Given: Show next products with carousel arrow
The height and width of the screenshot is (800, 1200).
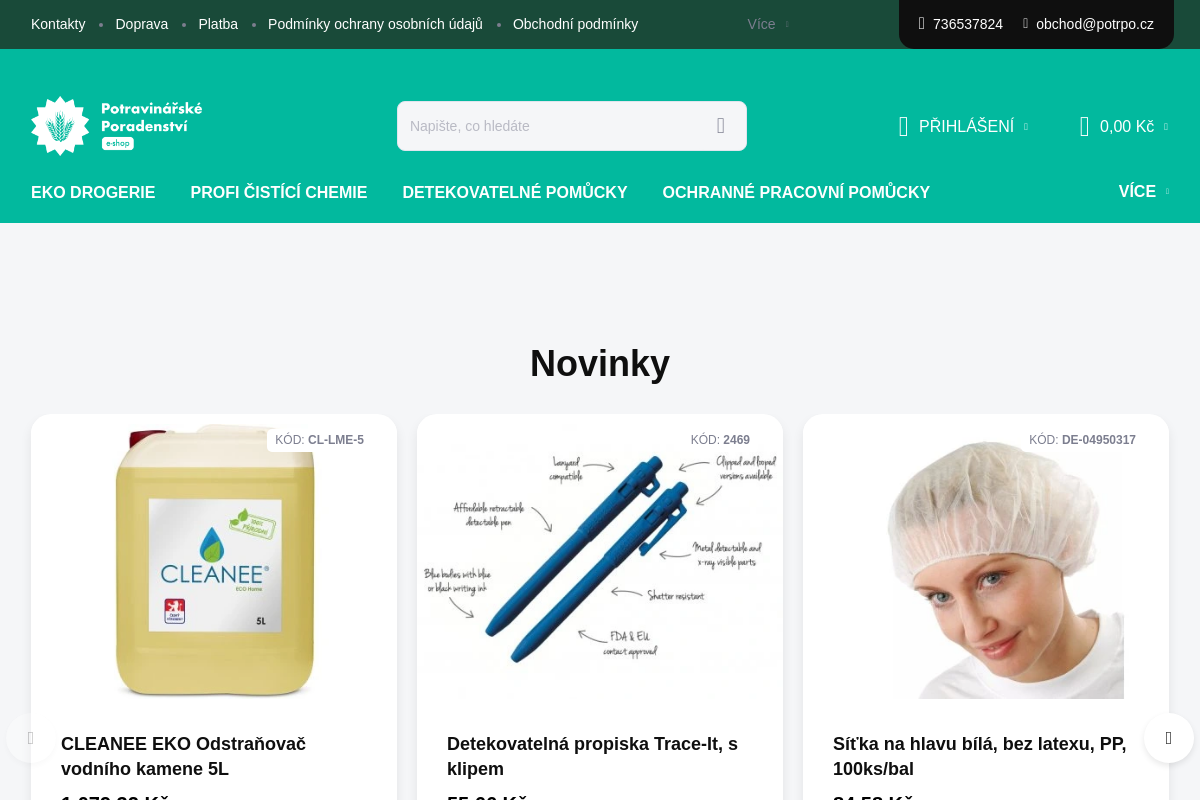Looking at the screenshot, I should [x=1169, y=738].
